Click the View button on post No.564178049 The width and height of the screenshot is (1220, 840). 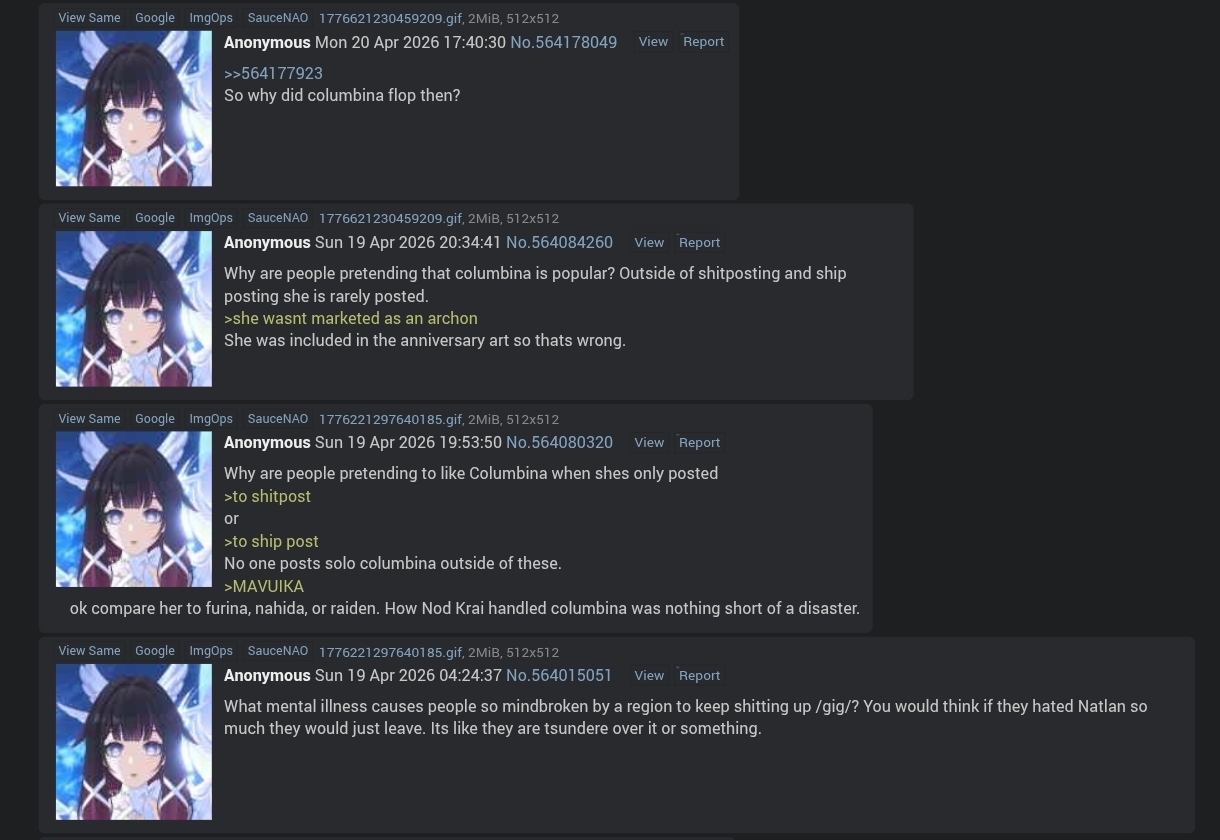pos(653,41)
